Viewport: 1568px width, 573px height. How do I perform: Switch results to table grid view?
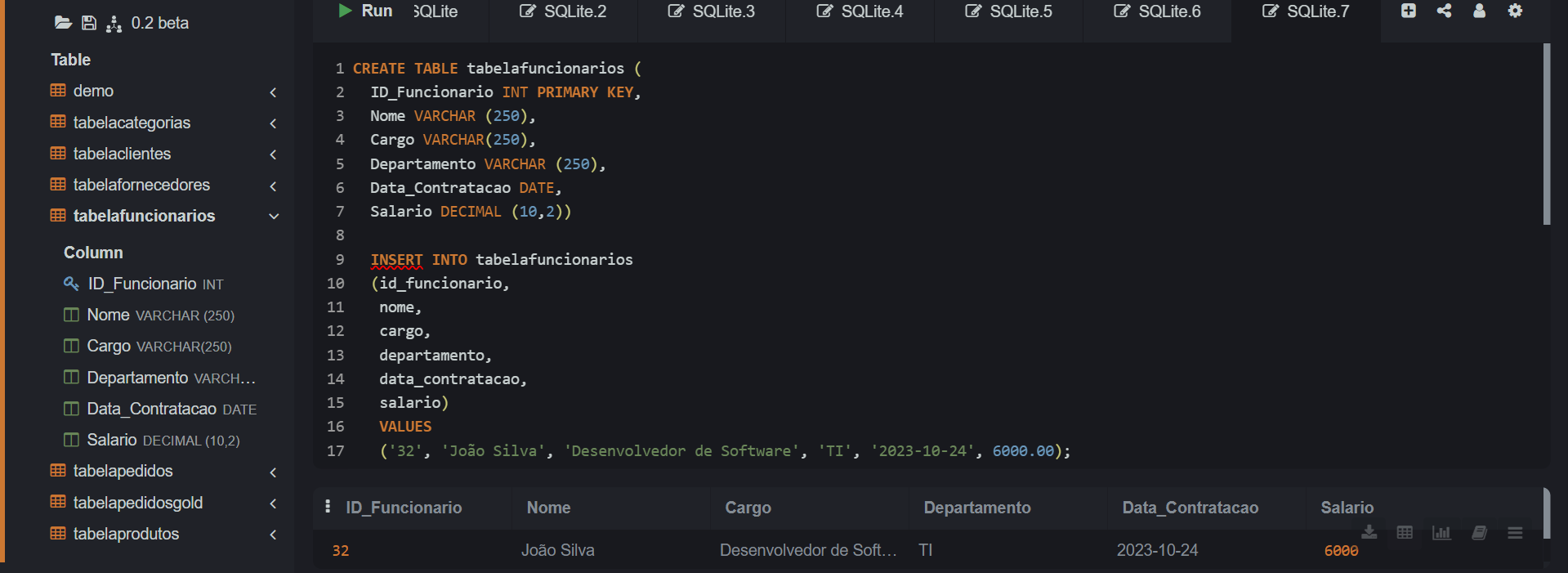tap(1405, 533)
